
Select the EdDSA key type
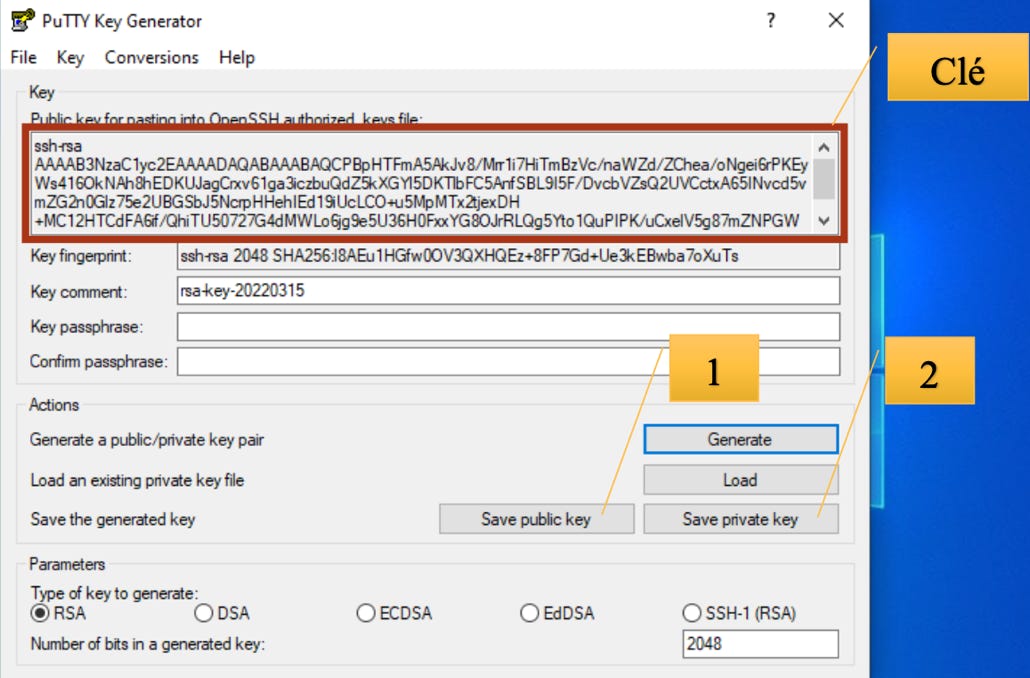(x=530, y=614)
